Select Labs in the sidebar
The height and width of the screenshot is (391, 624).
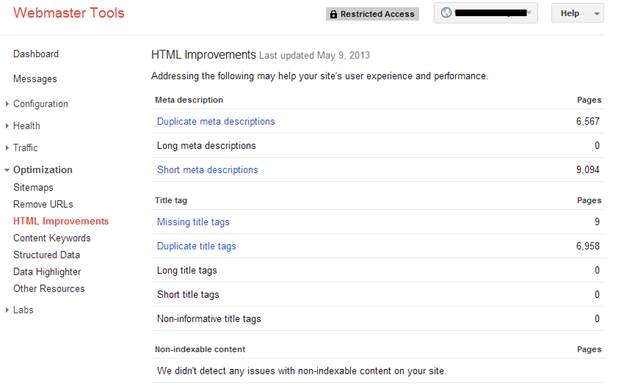pos(23,310)
